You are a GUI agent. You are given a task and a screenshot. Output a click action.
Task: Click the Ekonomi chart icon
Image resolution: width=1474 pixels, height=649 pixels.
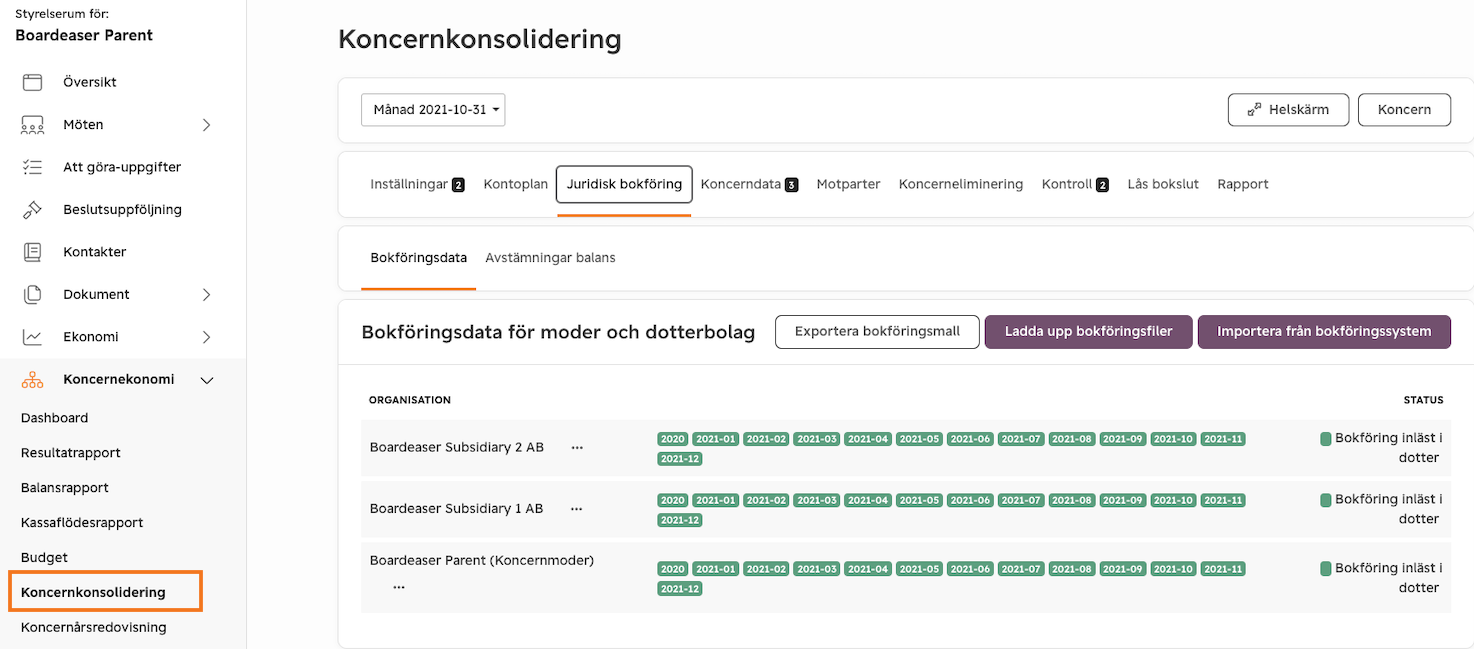tap(33, 337)
